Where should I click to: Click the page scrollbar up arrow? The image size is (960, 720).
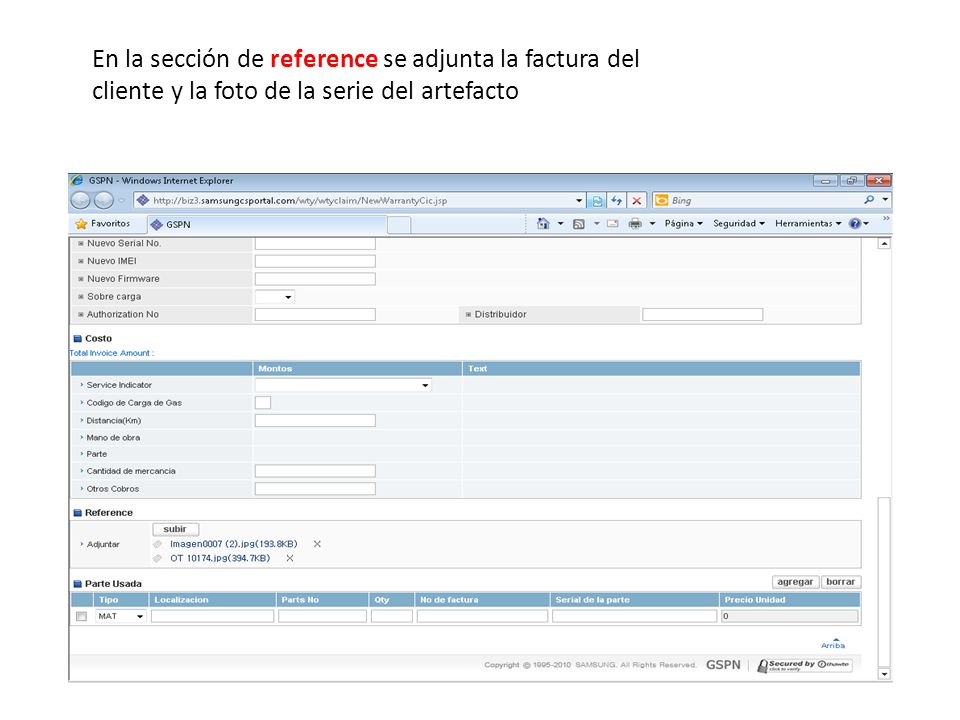point(884,244)
